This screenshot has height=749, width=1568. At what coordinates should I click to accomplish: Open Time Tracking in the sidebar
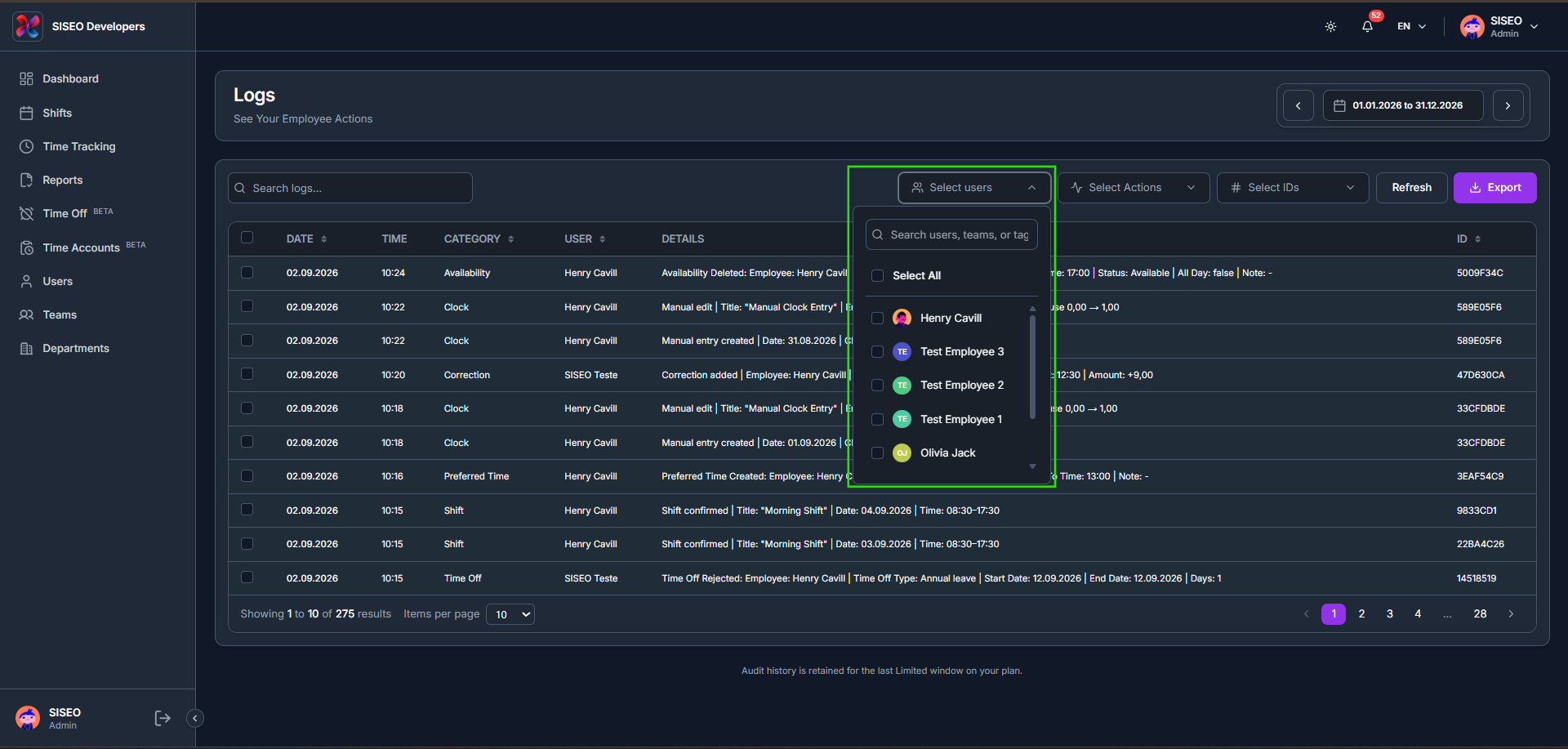click(x=79, y=146)
